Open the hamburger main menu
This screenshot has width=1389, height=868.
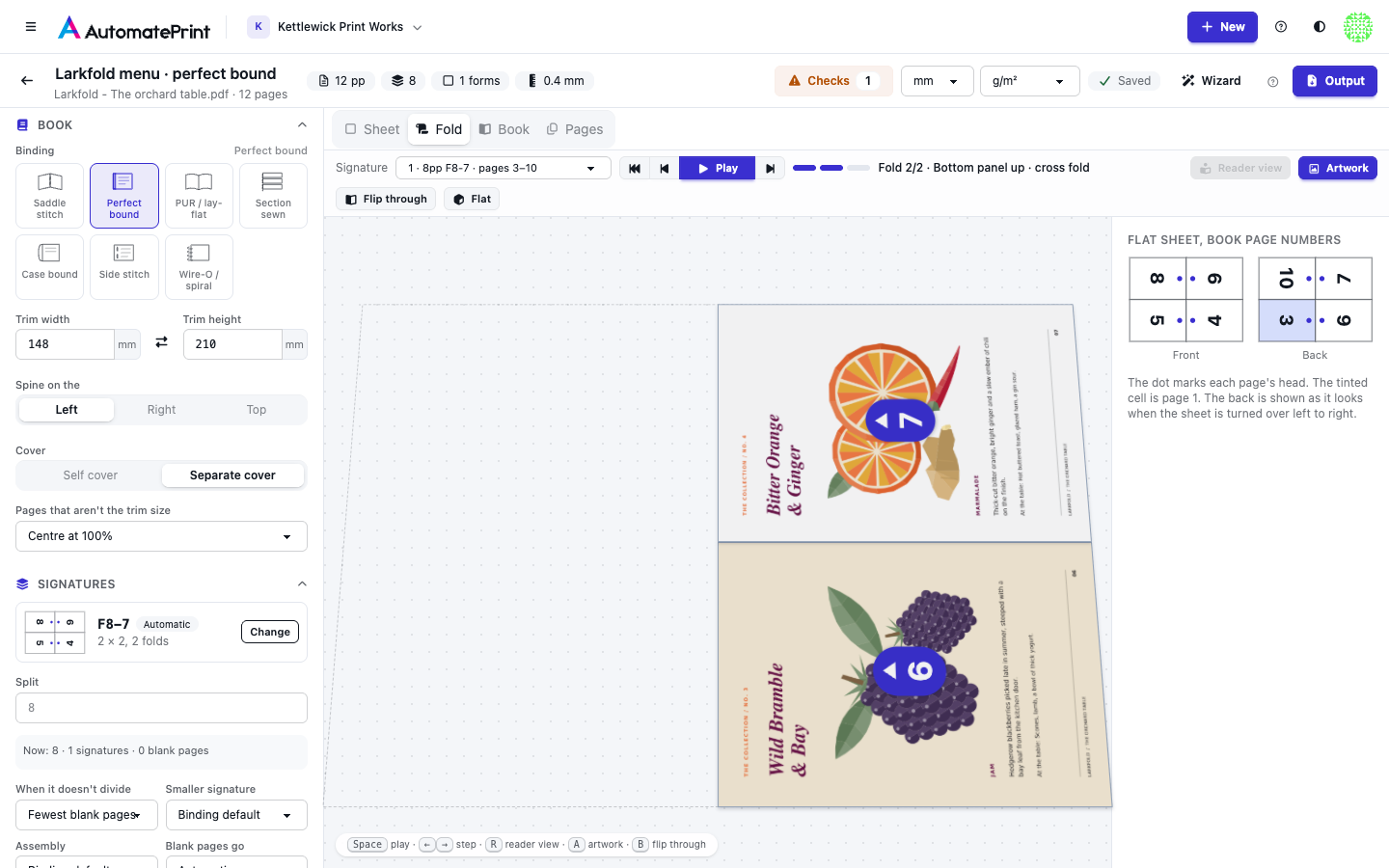pyautogui.click(x=31, y=27)
